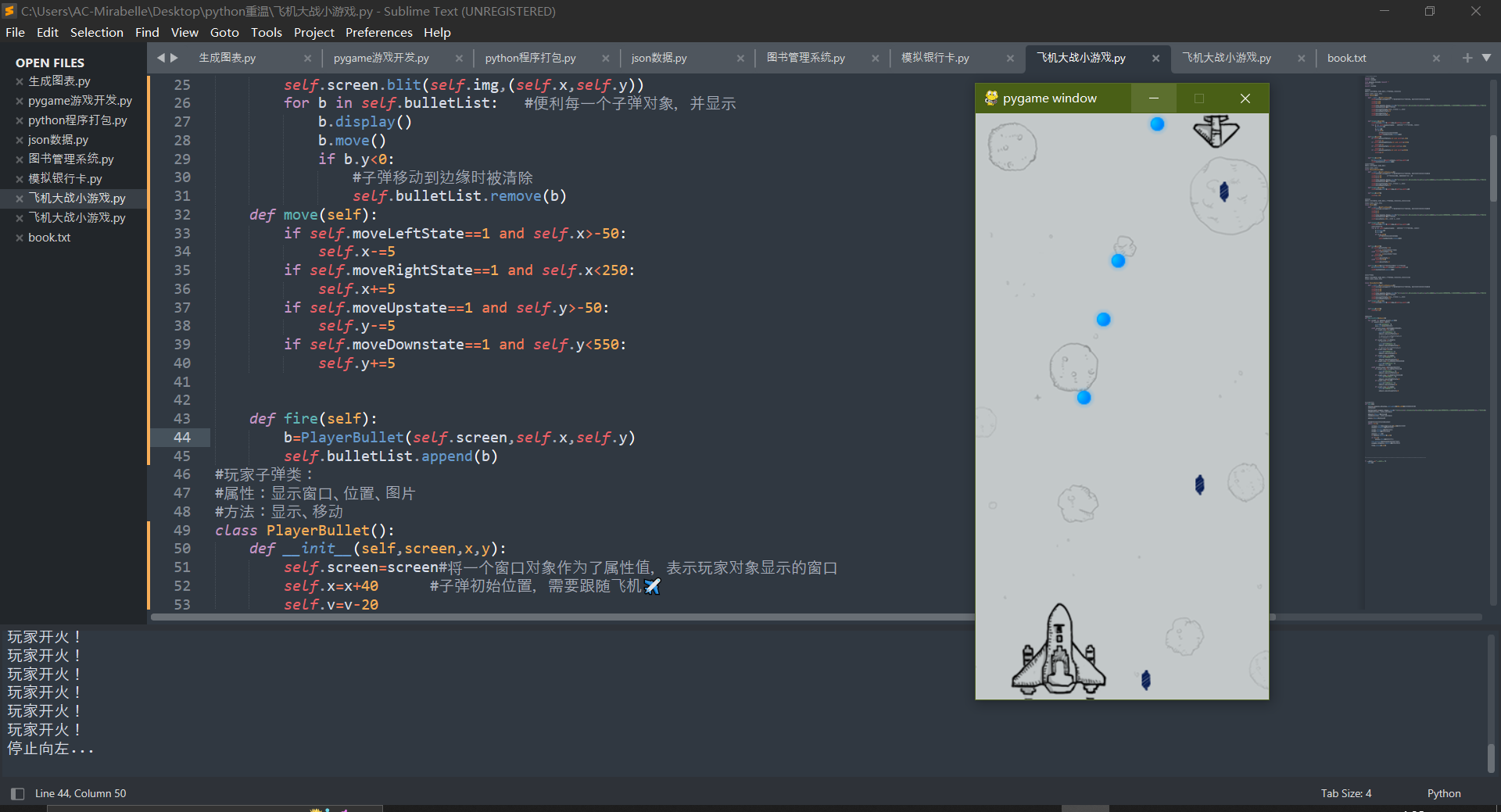Close the book.txt file in OPEN FILES sidebar
1501x812 pixels.
[x=18, y=237]
